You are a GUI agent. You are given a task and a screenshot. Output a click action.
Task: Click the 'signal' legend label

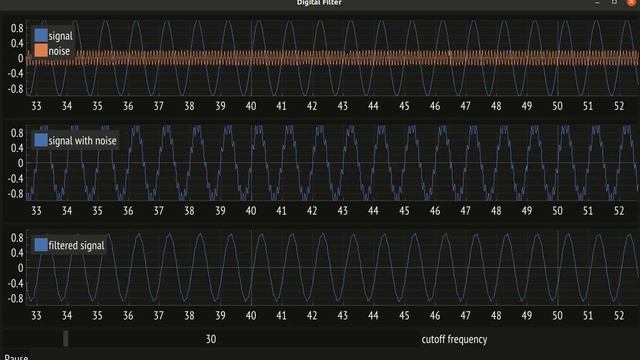point(60,36)
